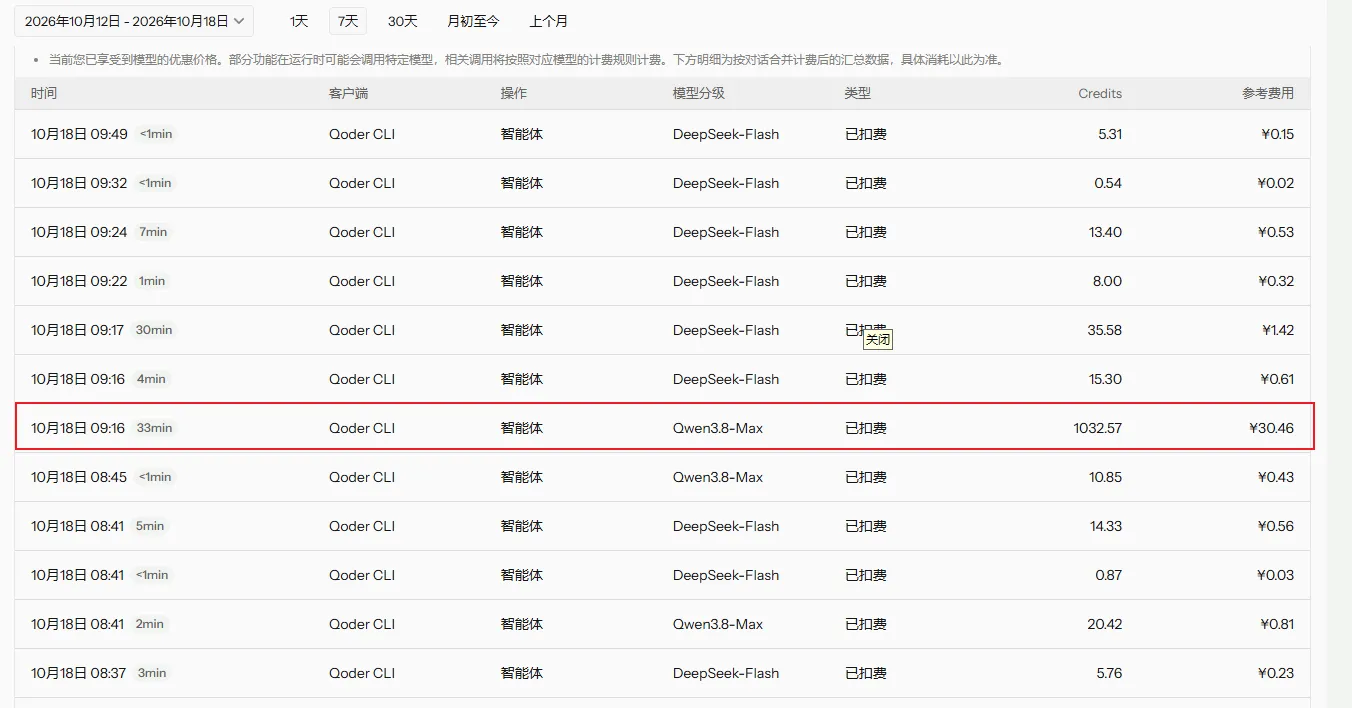Click the 3min duration badge at 08:37
This screenshot has height=708, width=1352.
pyautogui.click(x=152, y=673)
